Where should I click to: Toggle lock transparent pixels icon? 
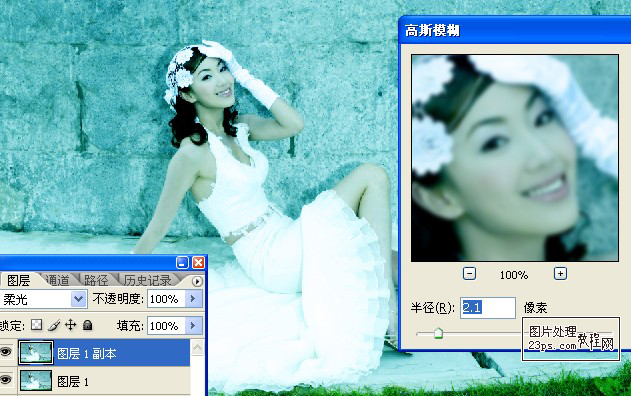click(x=37, y=325)
